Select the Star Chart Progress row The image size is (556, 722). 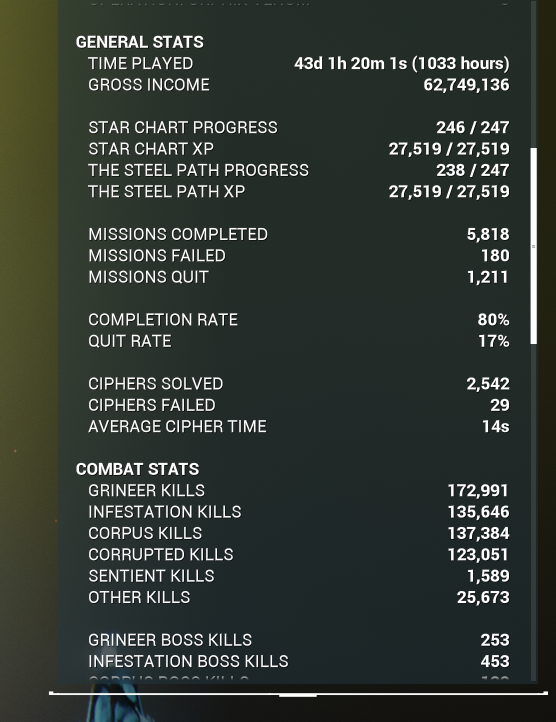(x=298, y=127)
